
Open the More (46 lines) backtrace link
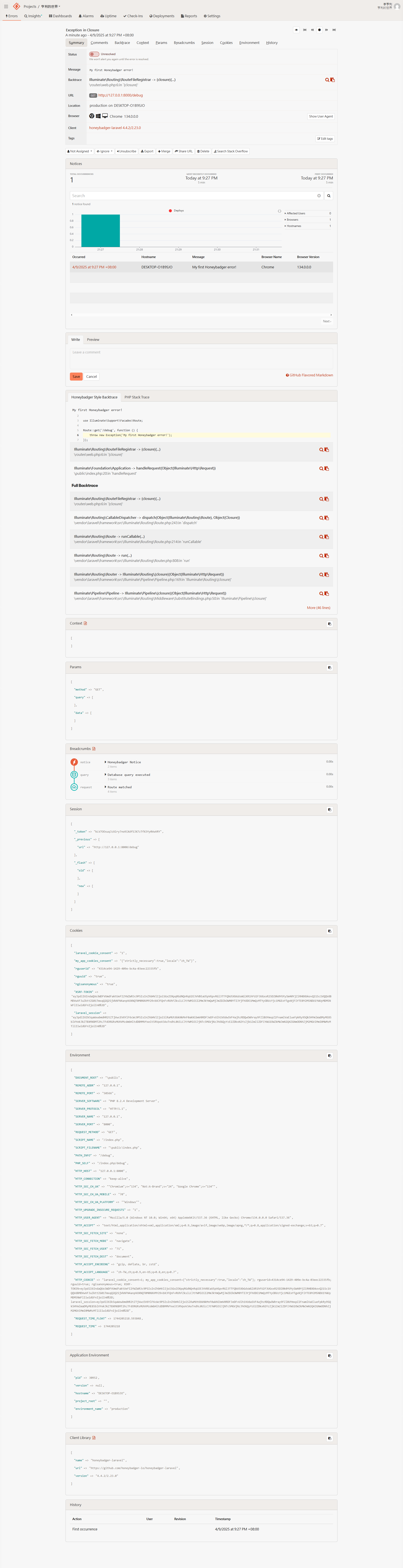click(318, 607)
